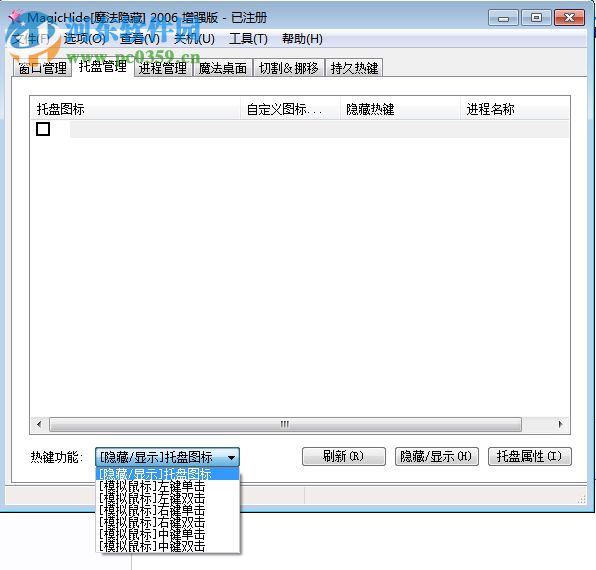
Task: Open the 关机(U) menu
Action: pyautogui.click(x=194, y=38)
